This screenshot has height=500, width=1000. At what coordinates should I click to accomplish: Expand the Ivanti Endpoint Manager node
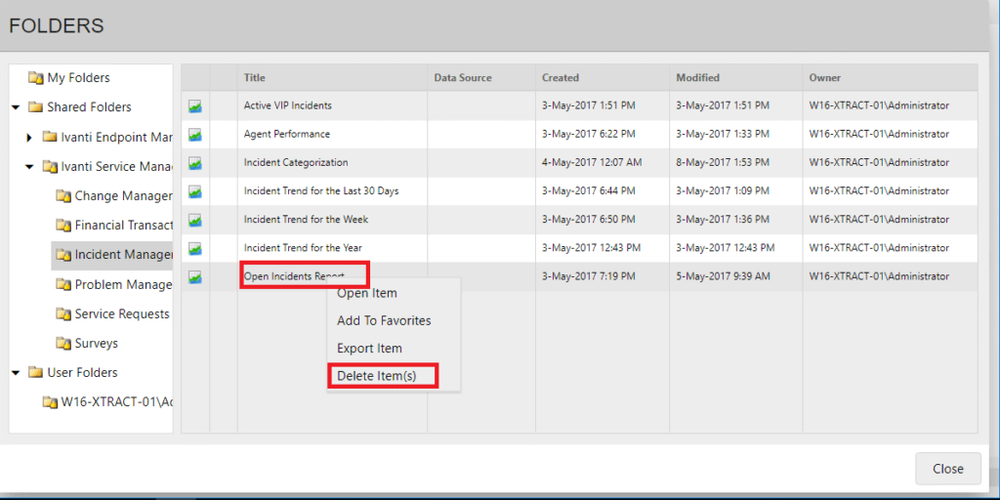tap(29, 137)
